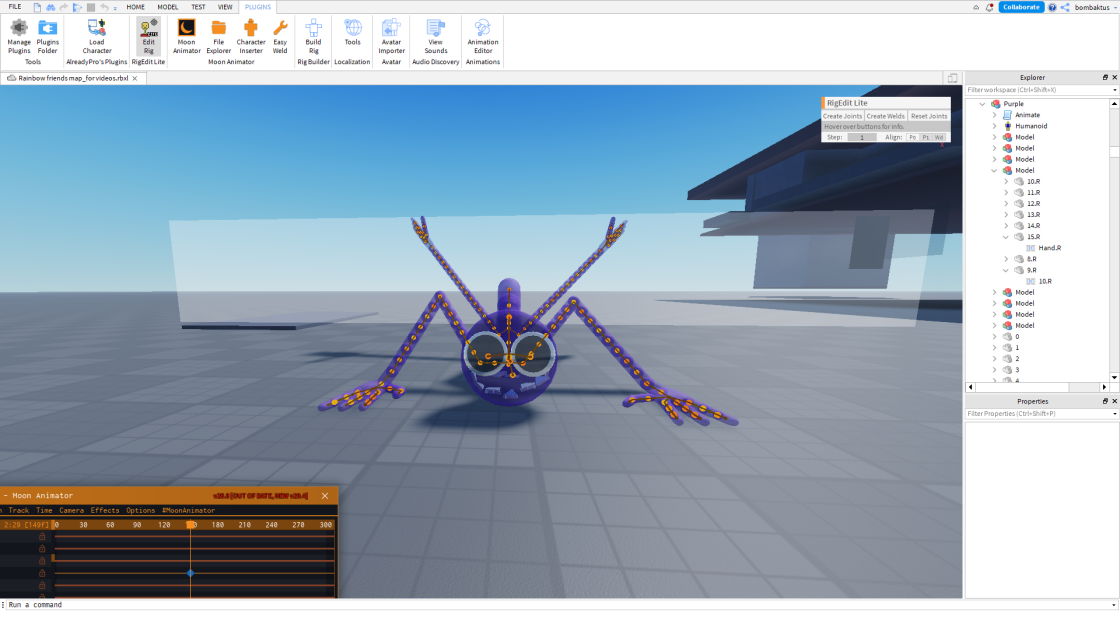Toggle the lock on the first Moon Animator track
This screenshot has height=630, width=1120.
point(42,536)
